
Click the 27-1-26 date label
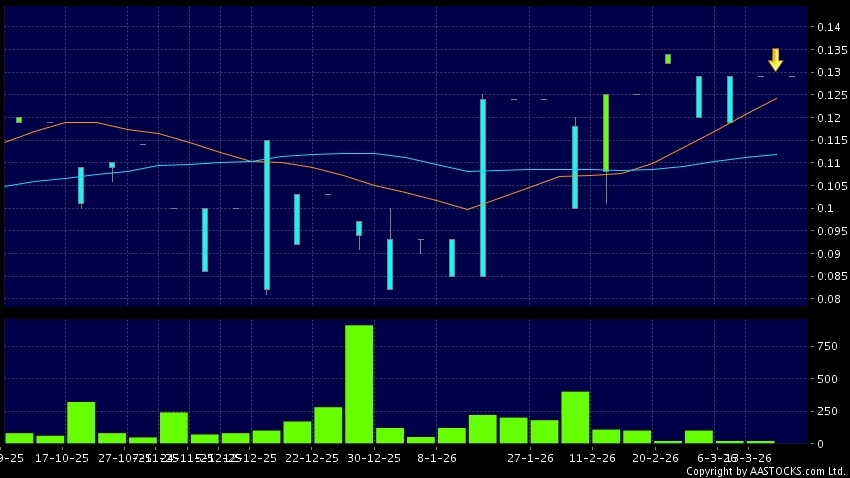(530, 456)
